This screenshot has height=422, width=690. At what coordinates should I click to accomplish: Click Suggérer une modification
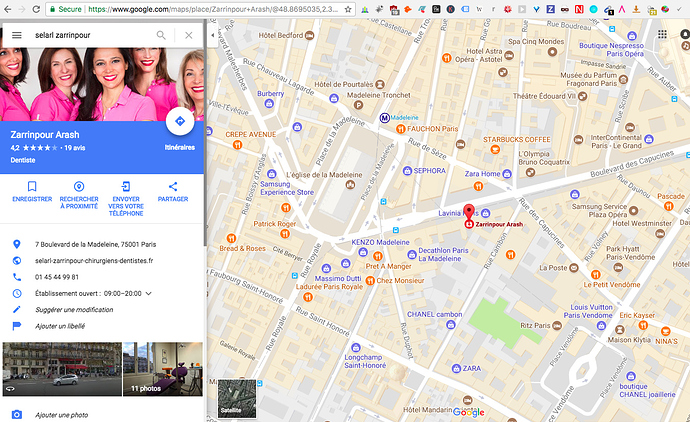point(74,310)
